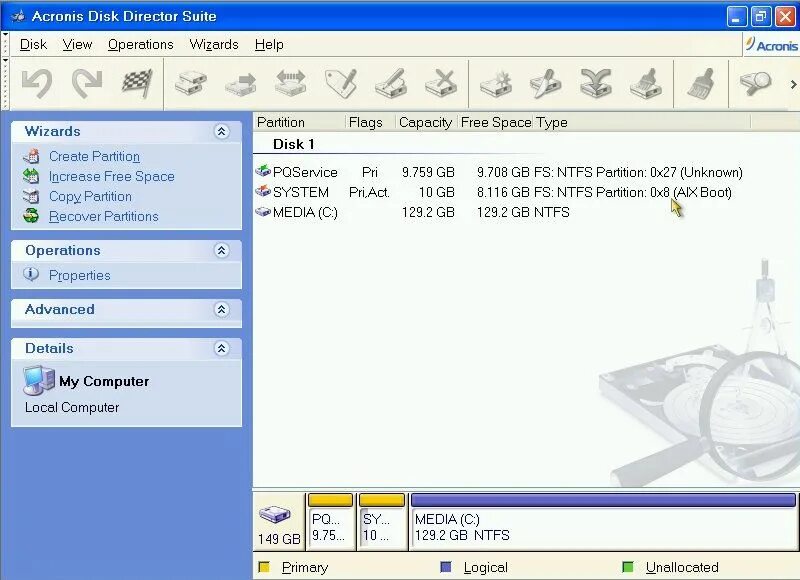This screenshot has width=800, height=580.
Task: Click the Format partition pencil icon
Action: click(391, 83)
